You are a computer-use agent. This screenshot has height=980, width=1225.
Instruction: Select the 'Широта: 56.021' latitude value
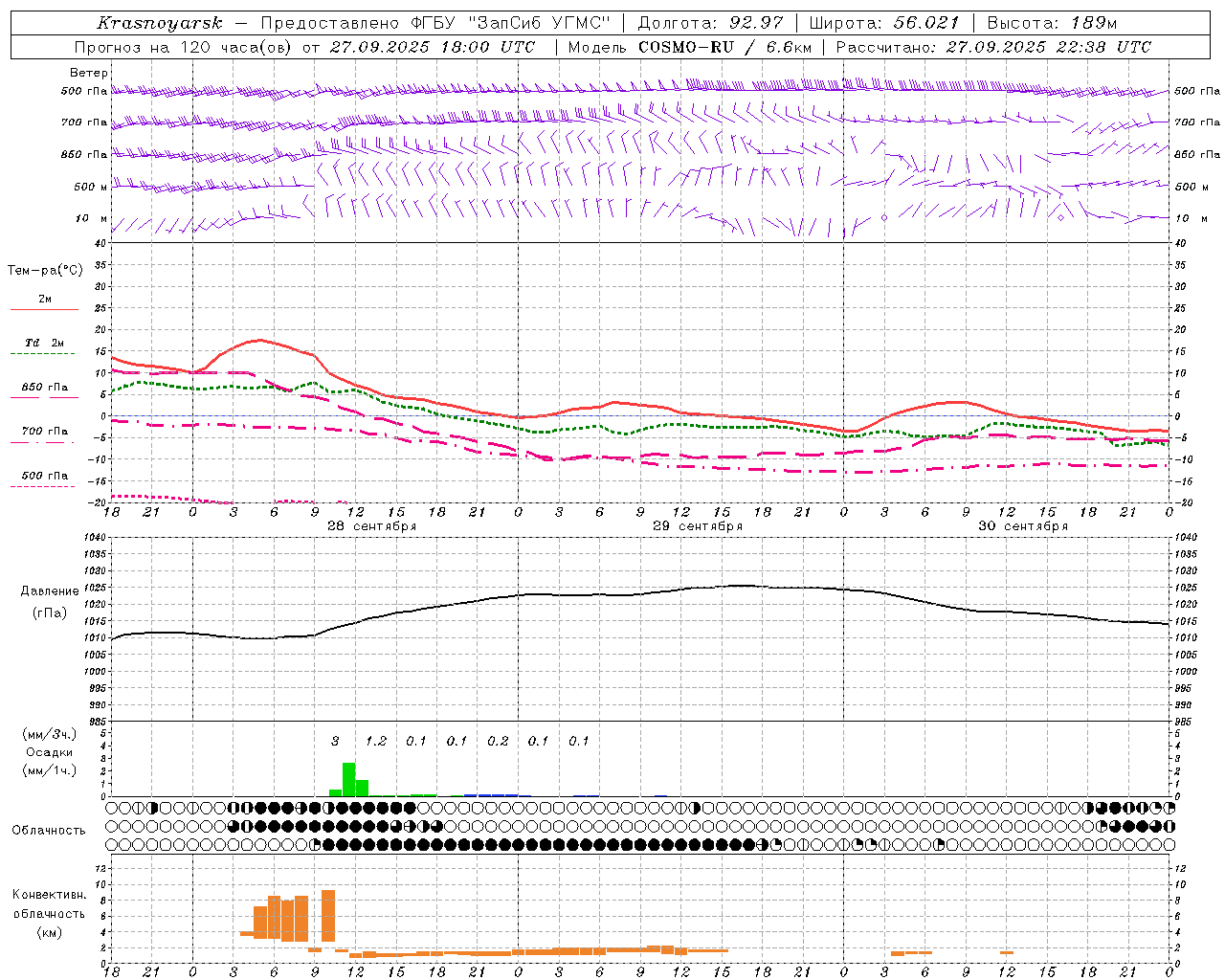885,23
